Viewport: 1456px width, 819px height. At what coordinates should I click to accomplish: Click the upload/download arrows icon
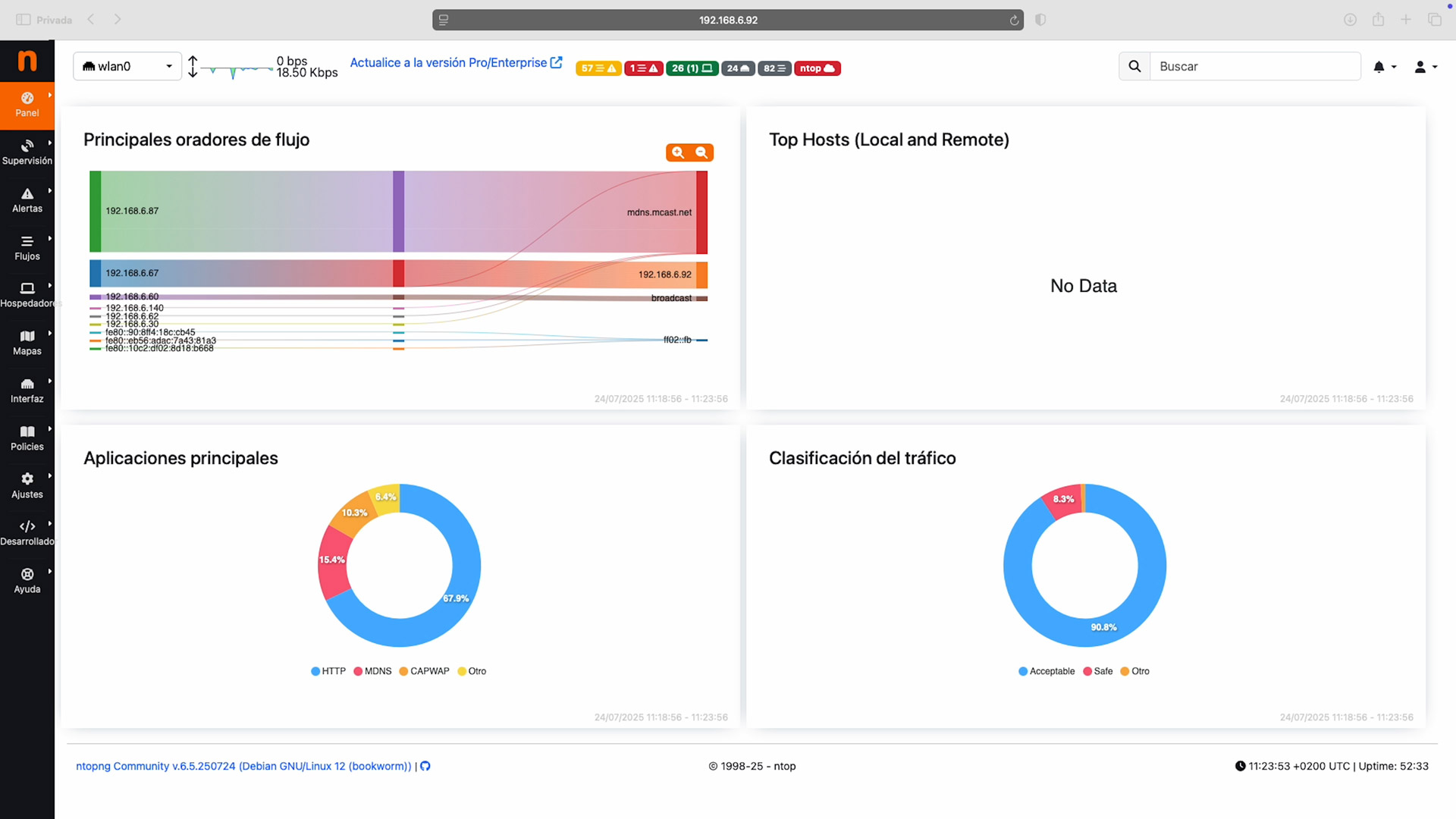(193, 67)
